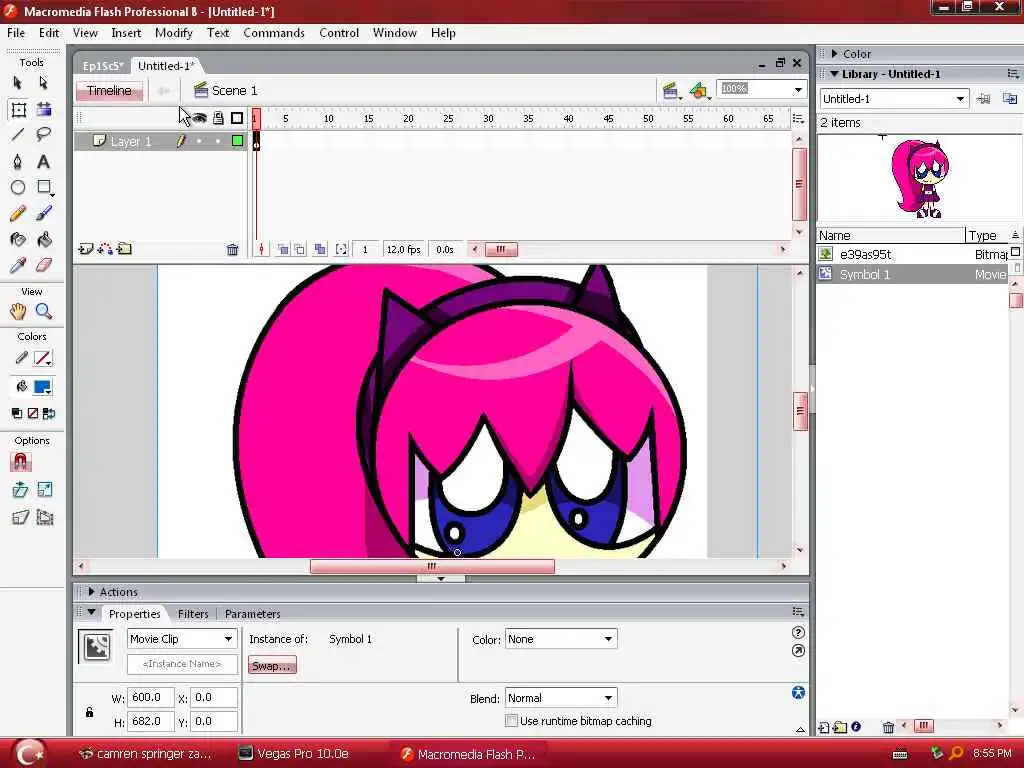The image size is (1024, 768).
Task: Click the Timeline toggle button
Action: 109,91
